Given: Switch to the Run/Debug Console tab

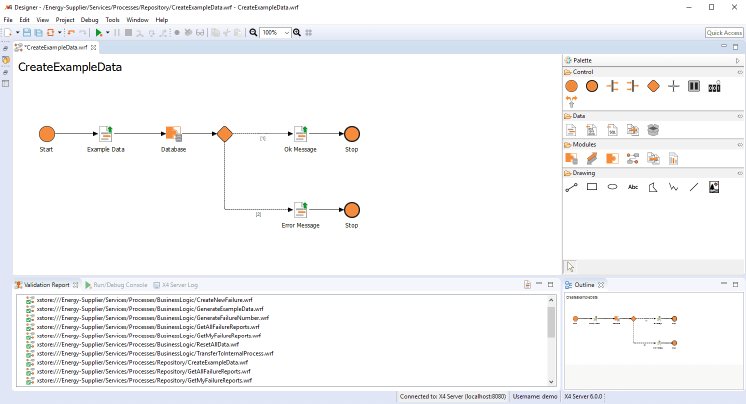Looking at the screenshot, I should pos(118,285).
